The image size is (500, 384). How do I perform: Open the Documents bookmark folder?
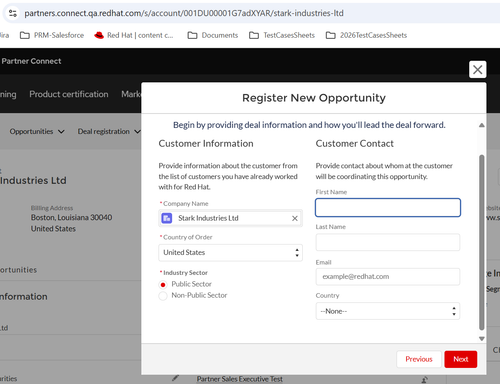click(x=213, y=35)
